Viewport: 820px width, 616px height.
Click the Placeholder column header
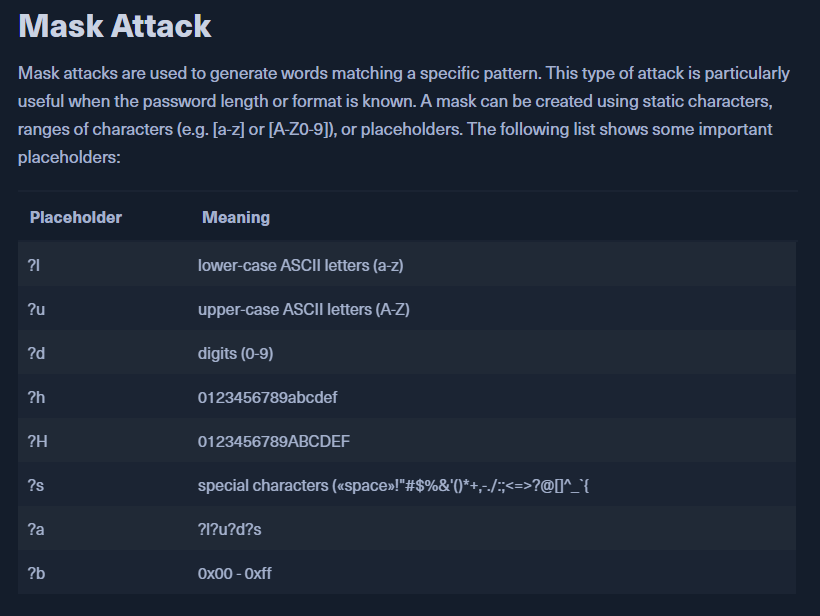click(76, 217)
